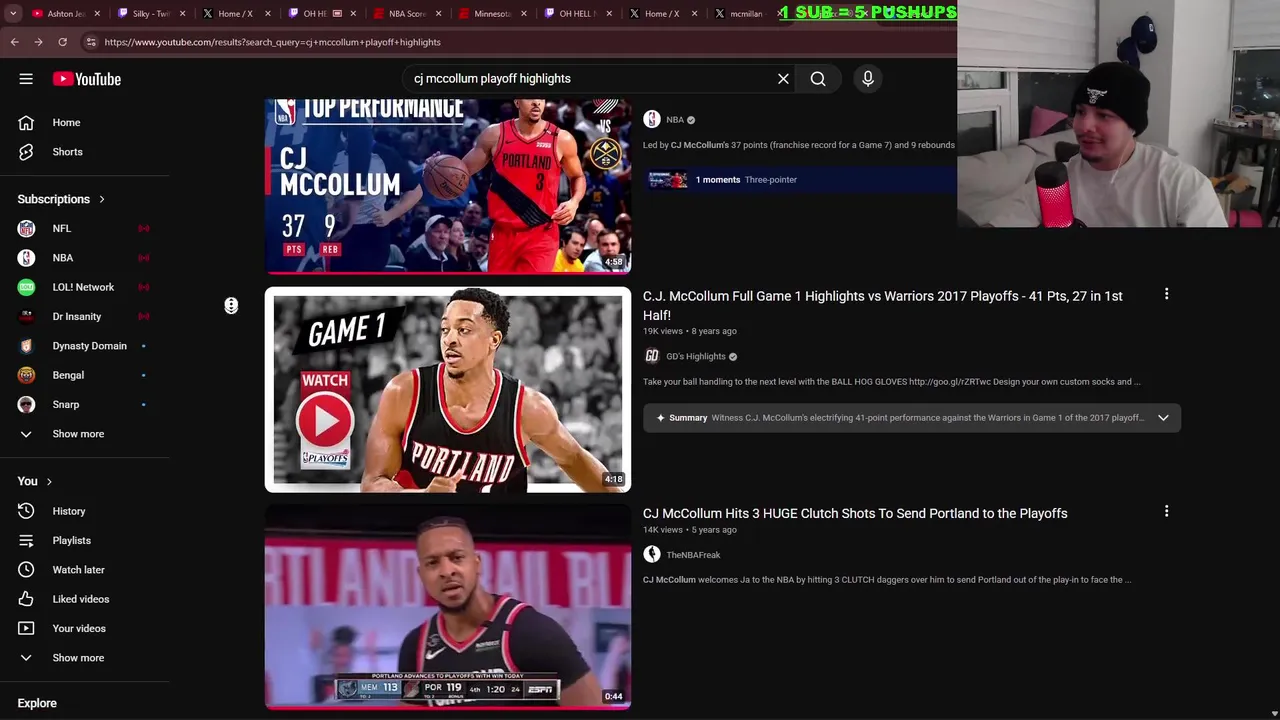Open the LOL! Network subscription
1280x720 pixels.
click(x=85, y=287)
